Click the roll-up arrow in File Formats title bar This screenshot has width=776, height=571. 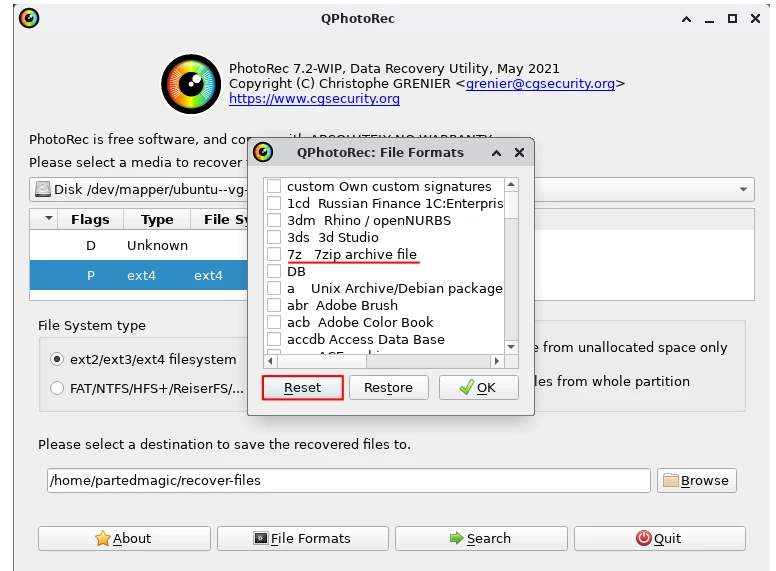click(x=497, y=153)
